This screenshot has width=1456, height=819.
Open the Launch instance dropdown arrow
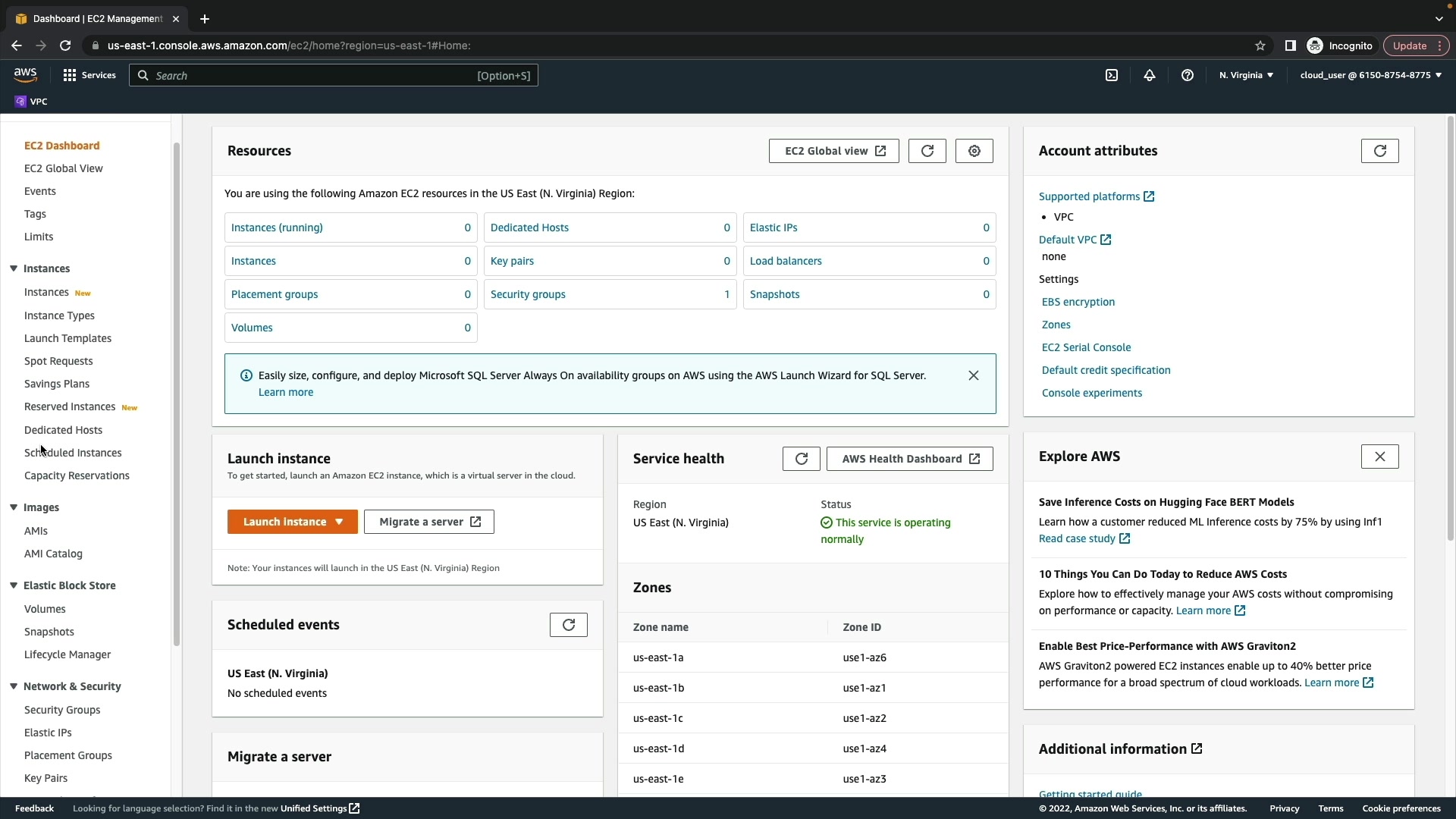pos(339,522)
